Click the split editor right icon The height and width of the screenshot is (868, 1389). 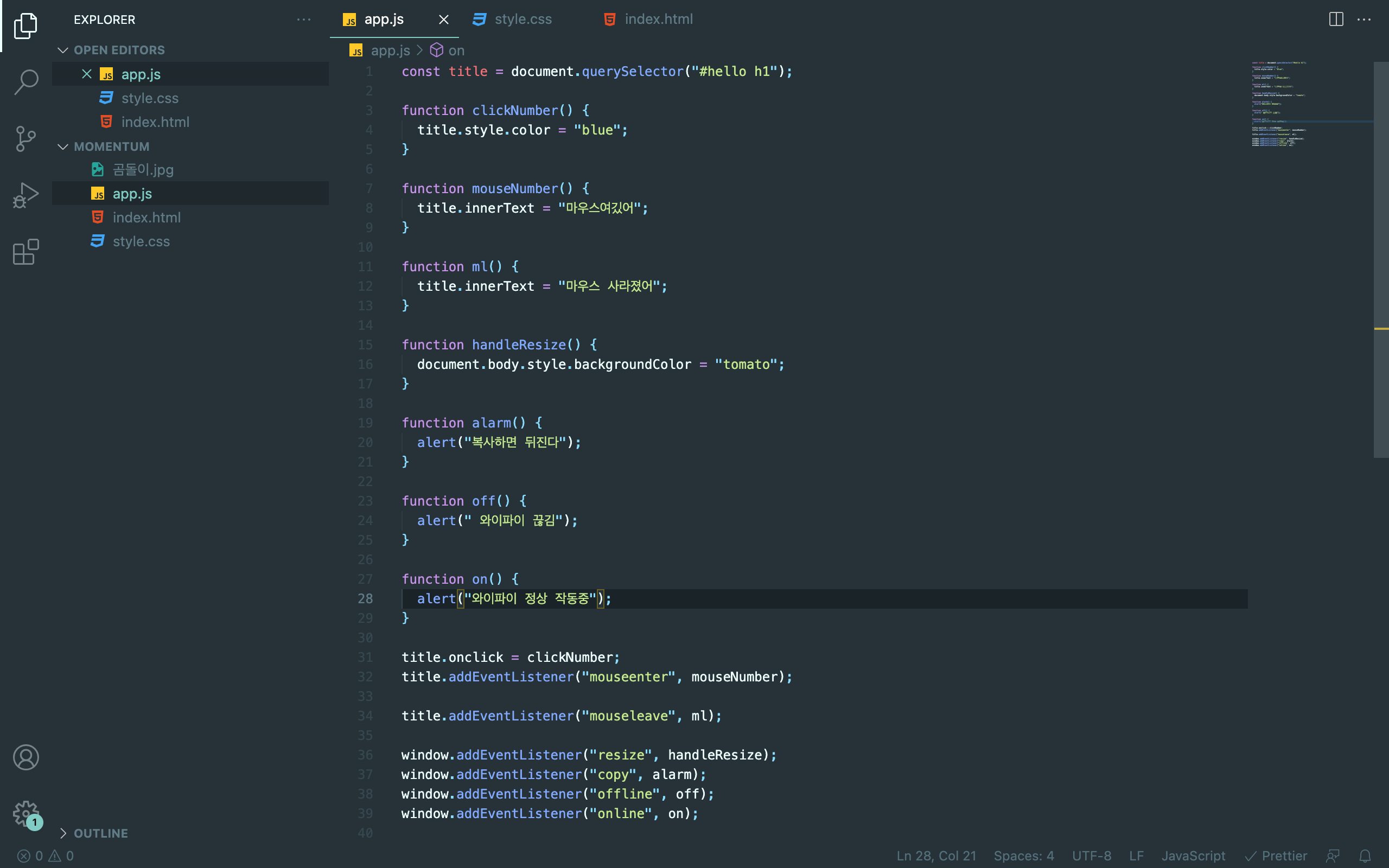click(x=1336, y=20)
